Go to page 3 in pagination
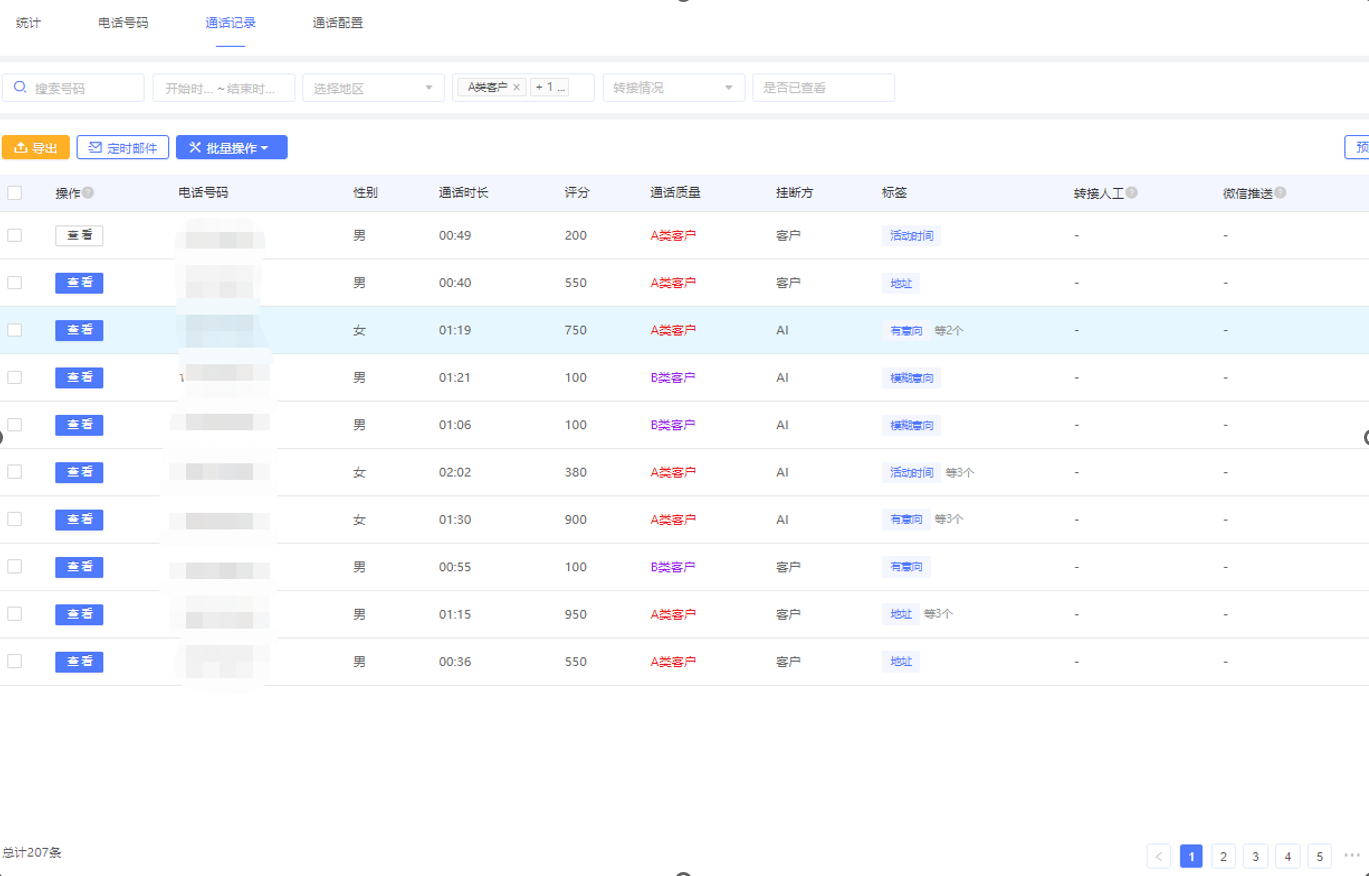Viewport: 1369px width, 876px height. click(1255, 856)
